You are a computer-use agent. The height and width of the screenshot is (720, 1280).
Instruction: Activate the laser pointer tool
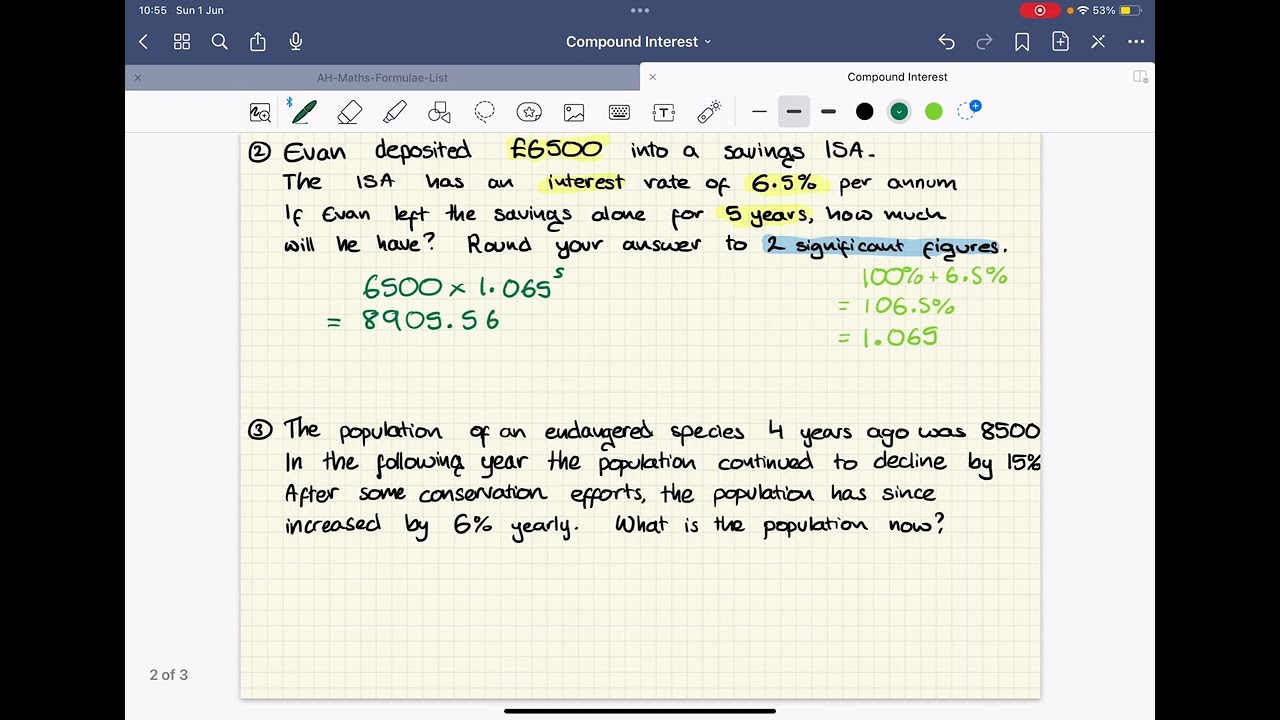(x=709, y=112)
